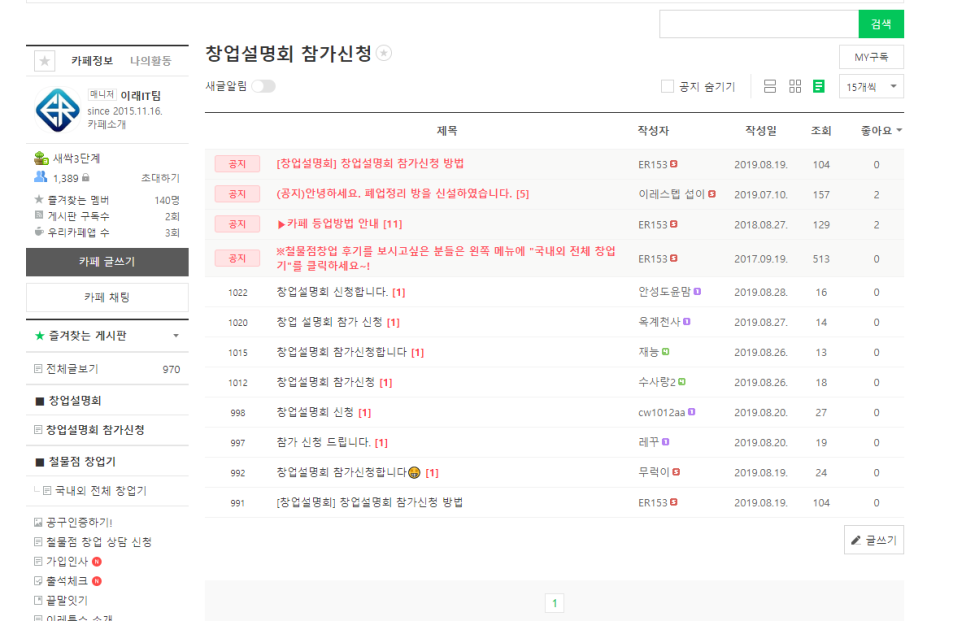Open the 출석체크 board
Image resolution: width=966 pixels, height=621 pixels.
tap(67, 581)
